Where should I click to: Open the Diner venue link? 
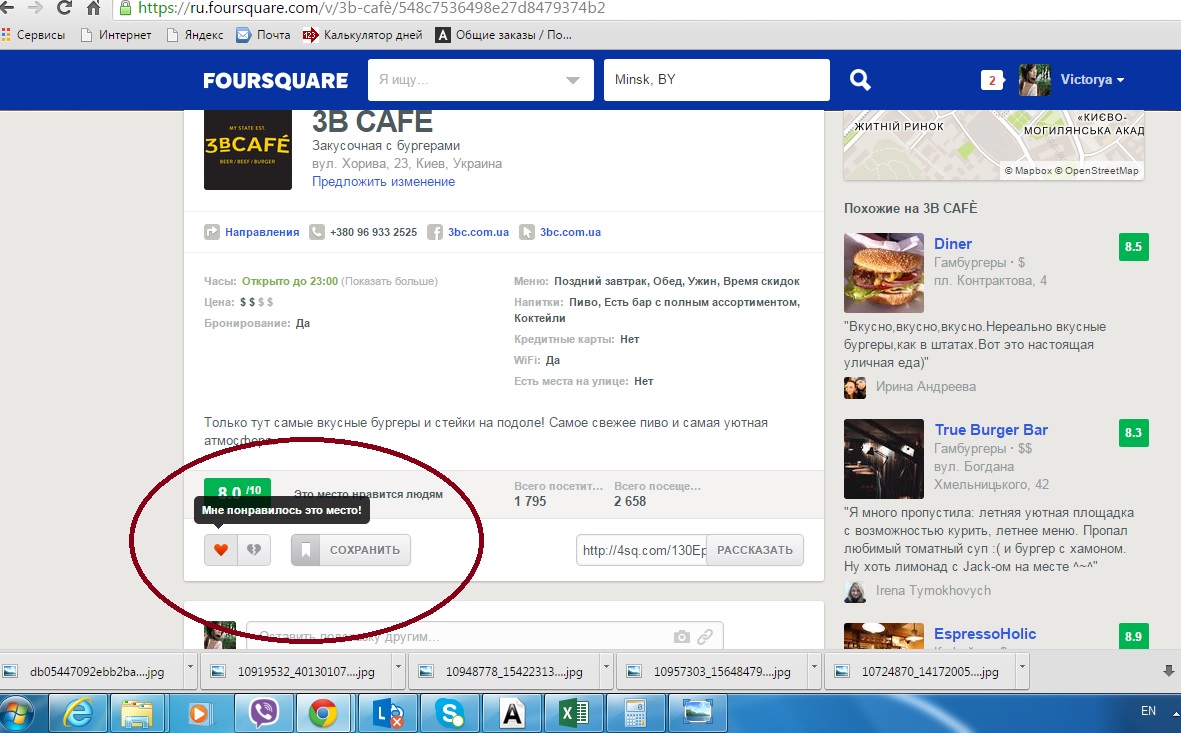pos(953,244)
